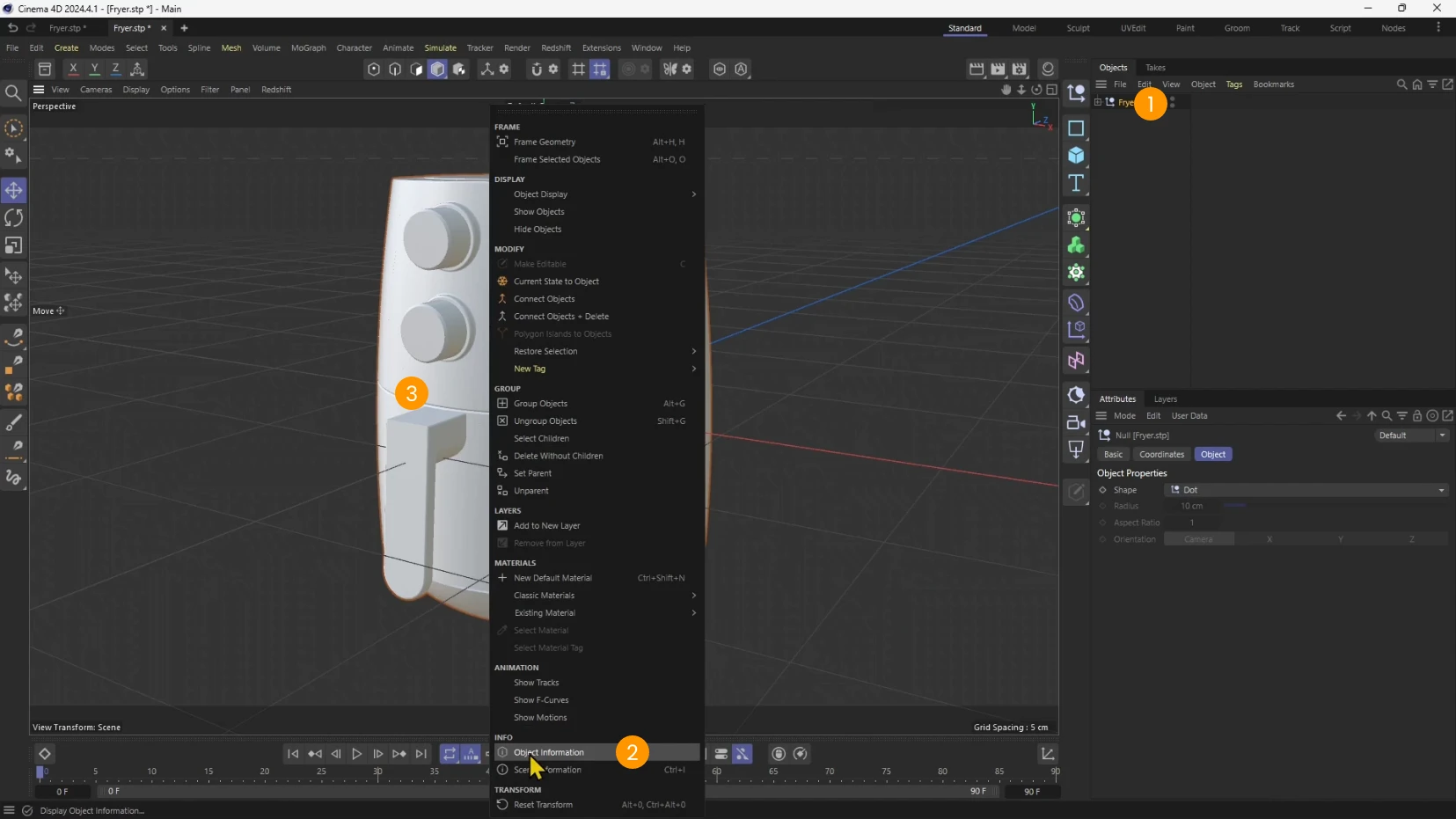Expand the Fryer object in the Objects panel
The image size is (1456, 819).
pyautogui.click(x=1097, y=103)
